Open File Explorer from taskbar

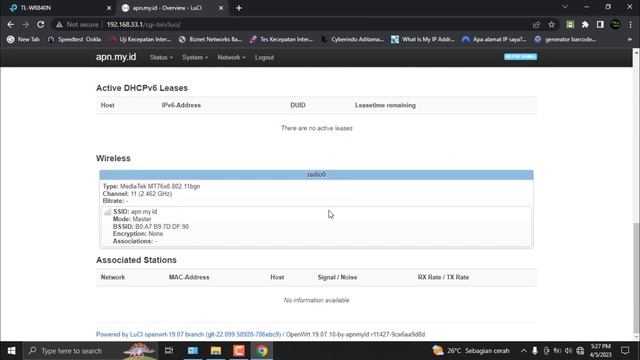[216, 351]
